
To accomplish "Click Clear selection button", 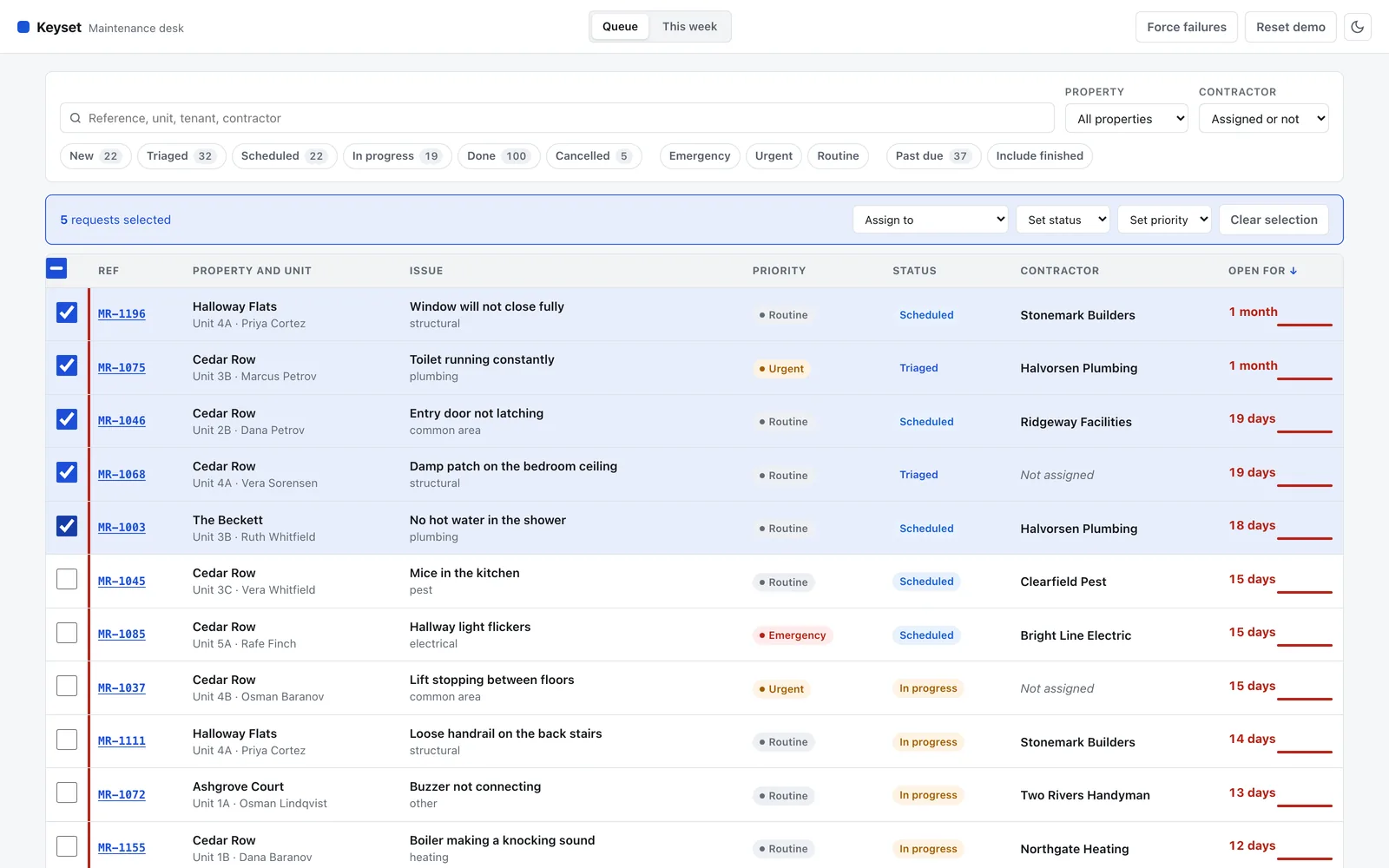I will (1274, 220).
